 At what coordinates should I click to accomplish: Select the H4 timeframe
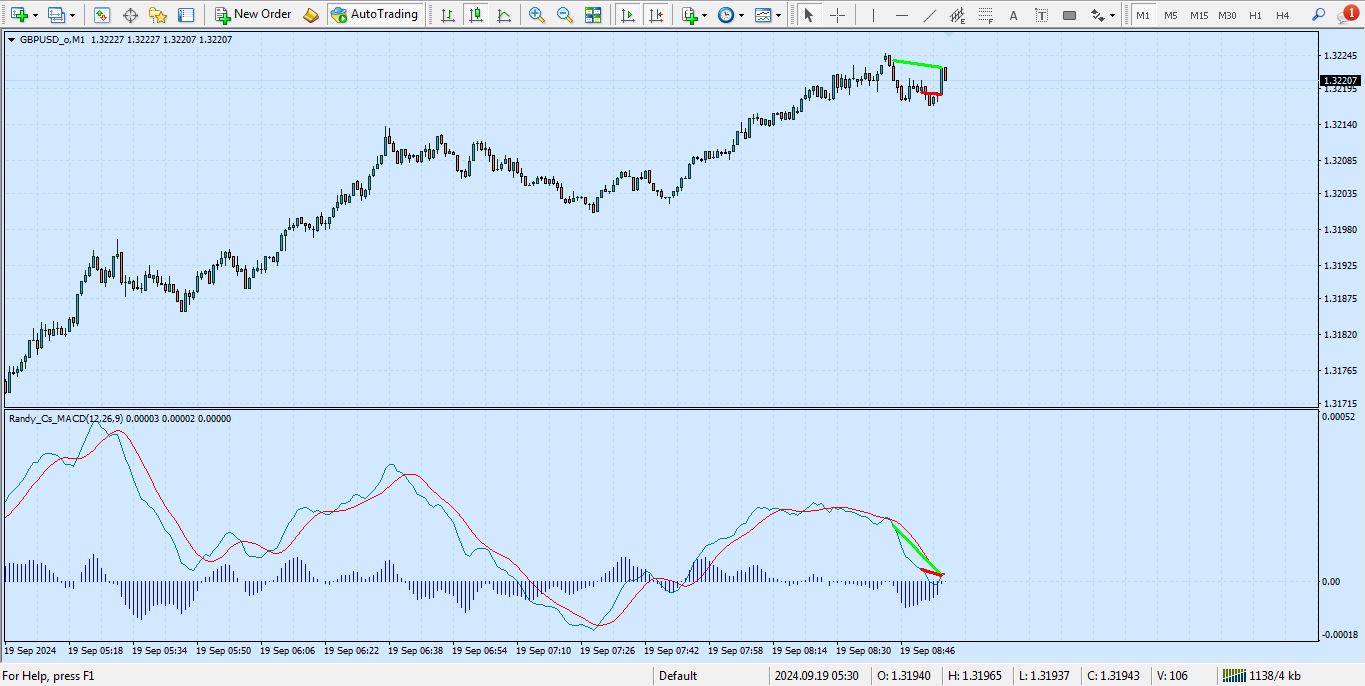click(1283, 16)
